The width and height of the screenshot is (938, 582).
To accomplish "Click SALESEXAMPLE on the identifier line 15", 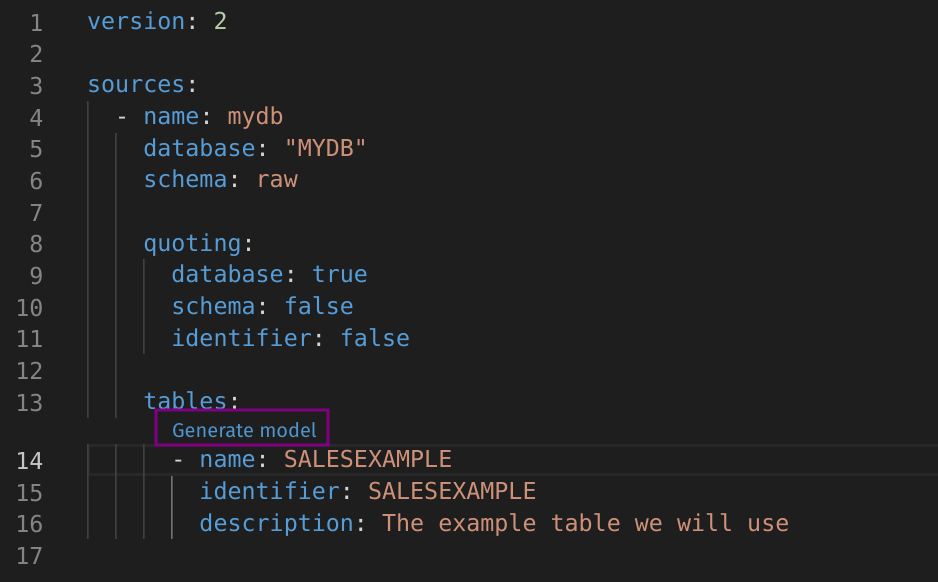I will click(x=452, y=491).
